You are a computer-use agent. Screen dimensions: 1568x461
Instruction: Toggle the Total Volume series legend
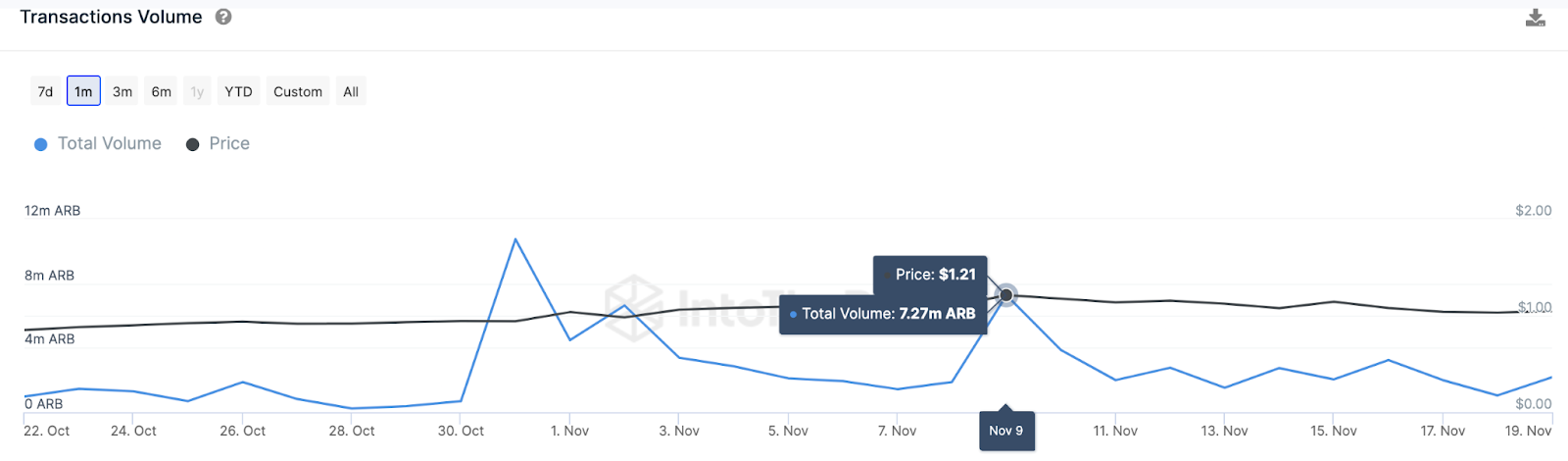[x=109, y=143]
